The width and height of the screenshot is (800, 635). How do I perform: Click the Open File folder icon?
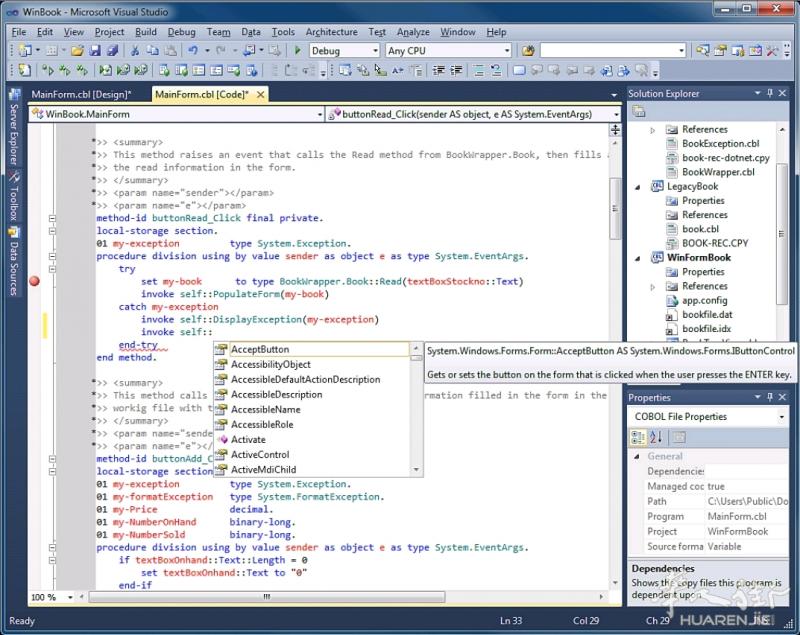77,50
